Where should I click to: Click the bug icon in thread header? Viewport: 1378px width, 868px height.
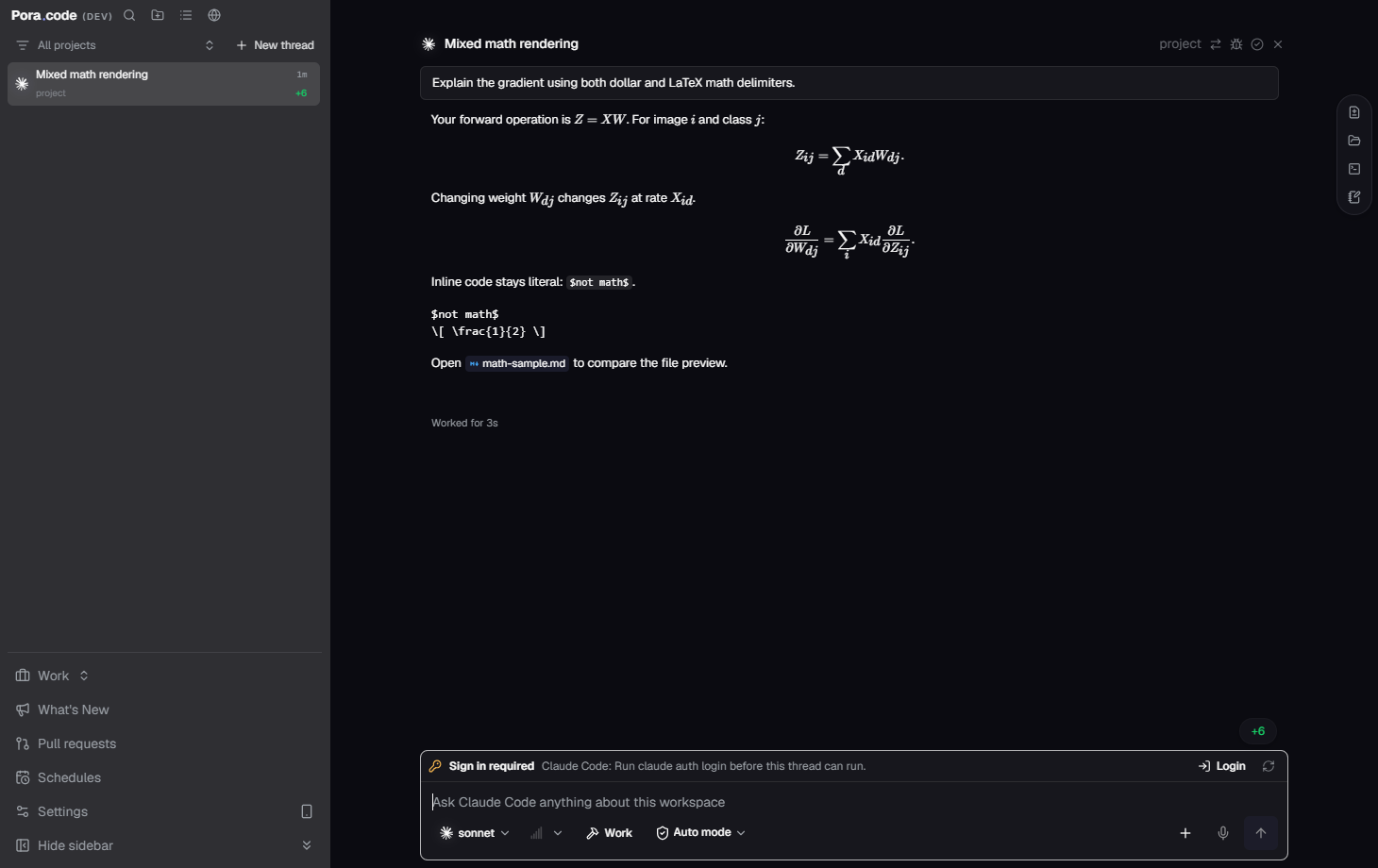[1236, 44]
